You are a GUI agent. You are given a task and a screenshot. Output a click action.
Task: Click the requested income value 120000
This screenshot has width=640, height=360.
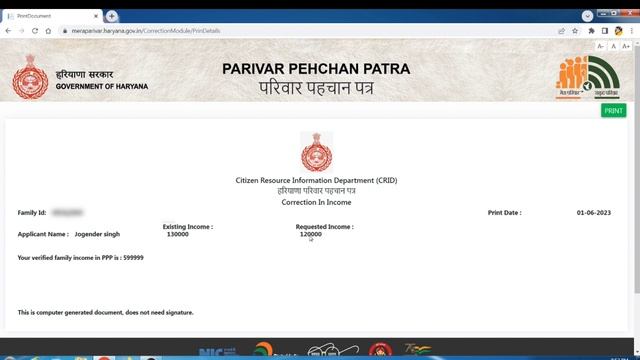(x=311, y=234)
